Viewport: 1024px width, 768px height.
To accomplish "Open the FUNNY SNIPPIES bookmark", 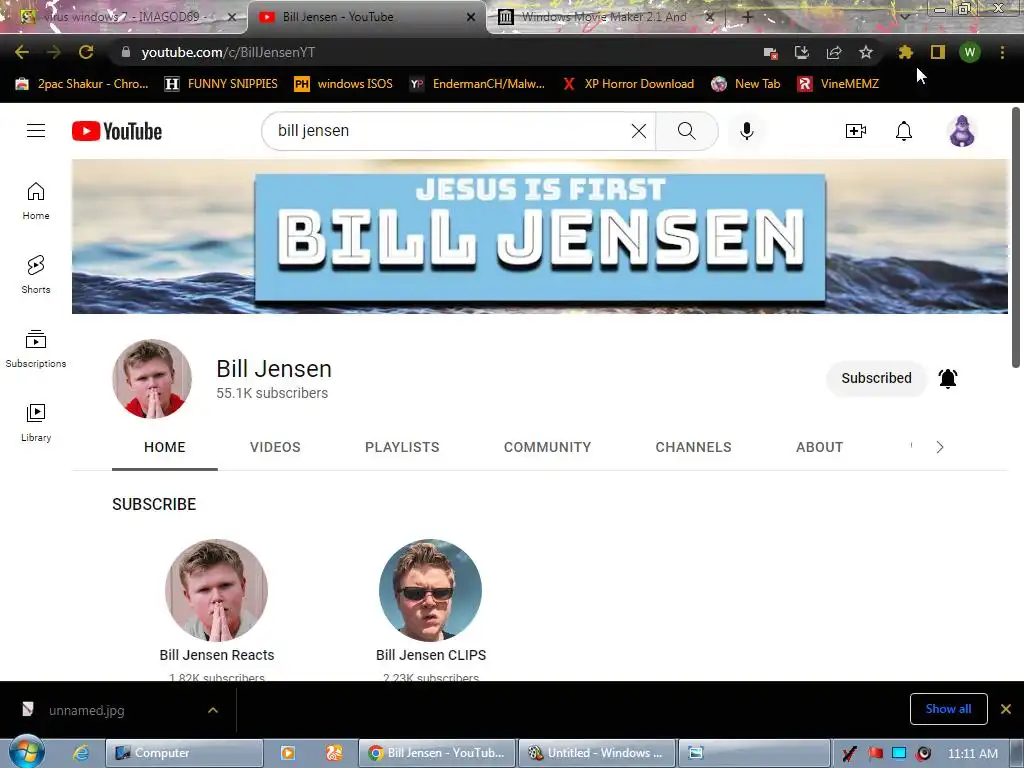I will (x=221, y=84).
